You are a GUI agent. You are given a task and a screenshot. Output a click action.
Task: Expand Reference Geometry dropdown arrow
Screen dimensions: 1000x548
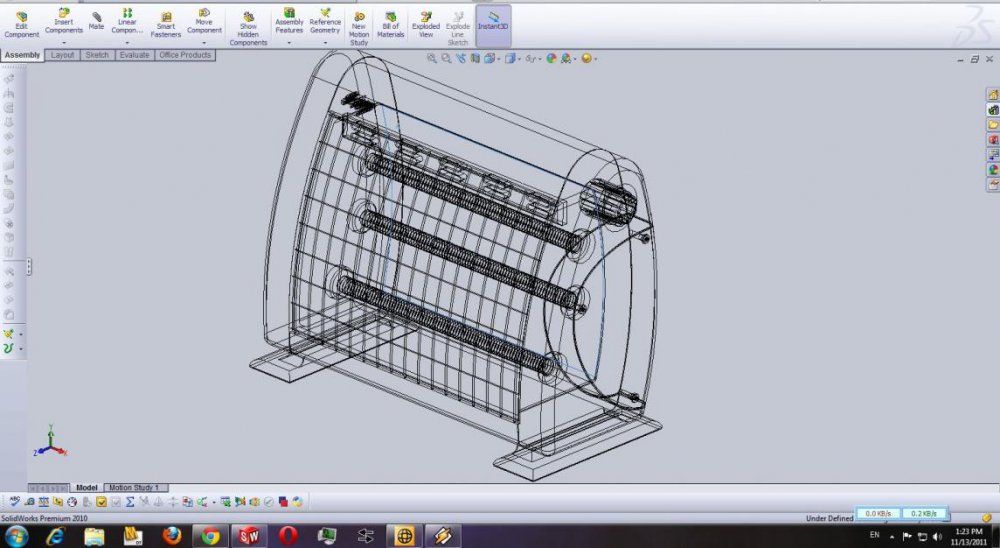[x=325, y=43]
